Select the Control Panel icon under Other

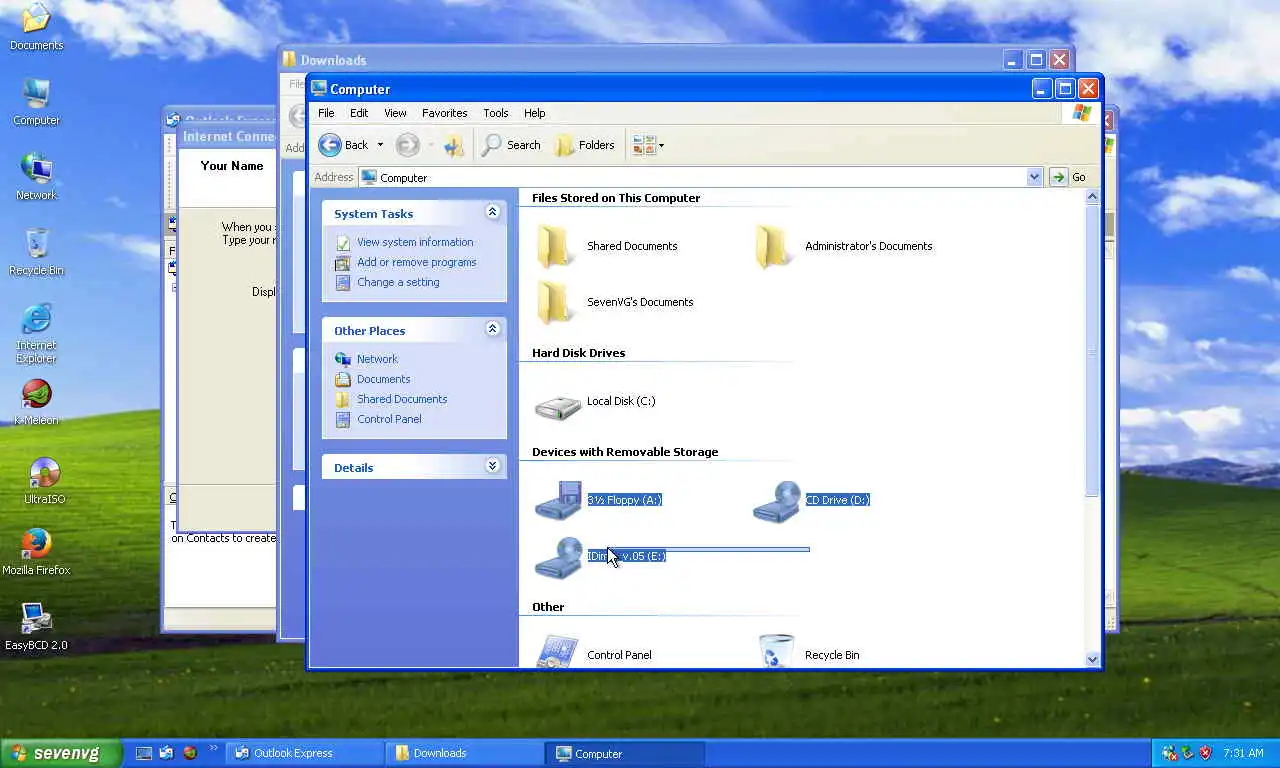click(x=557, y=651)
